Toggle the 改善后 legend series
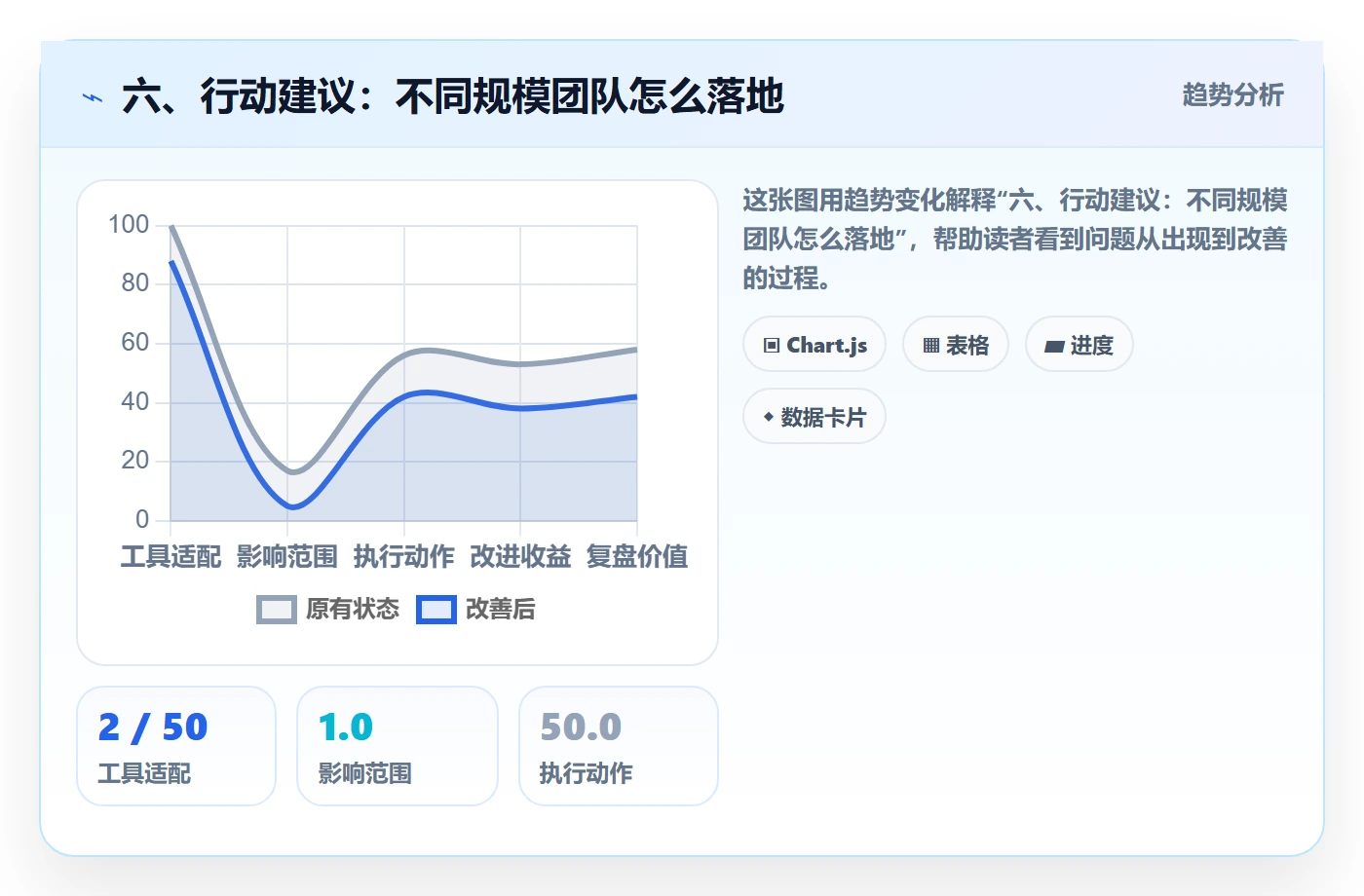The image size is (1364, 896). click(x=476, y=609)
